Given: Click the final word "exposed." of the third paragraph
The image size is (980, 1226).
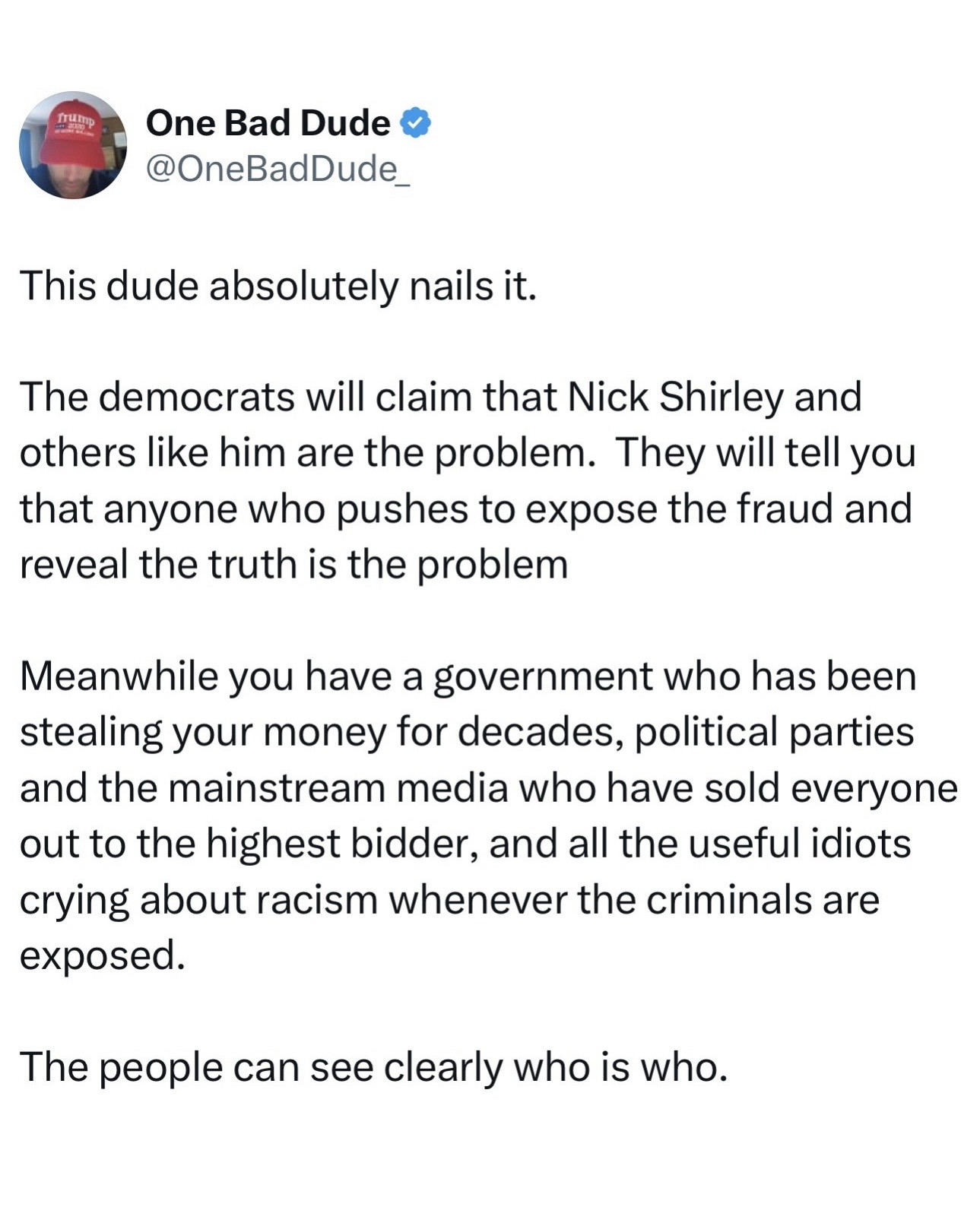Looking at the screenshot, I should tap(103, 955).
